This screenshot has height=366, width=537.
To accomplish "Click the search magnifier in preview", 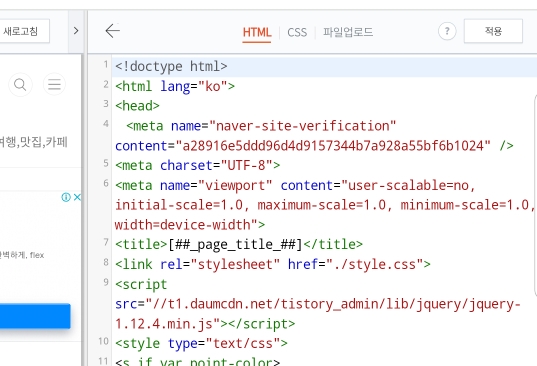I will point(20,85).
